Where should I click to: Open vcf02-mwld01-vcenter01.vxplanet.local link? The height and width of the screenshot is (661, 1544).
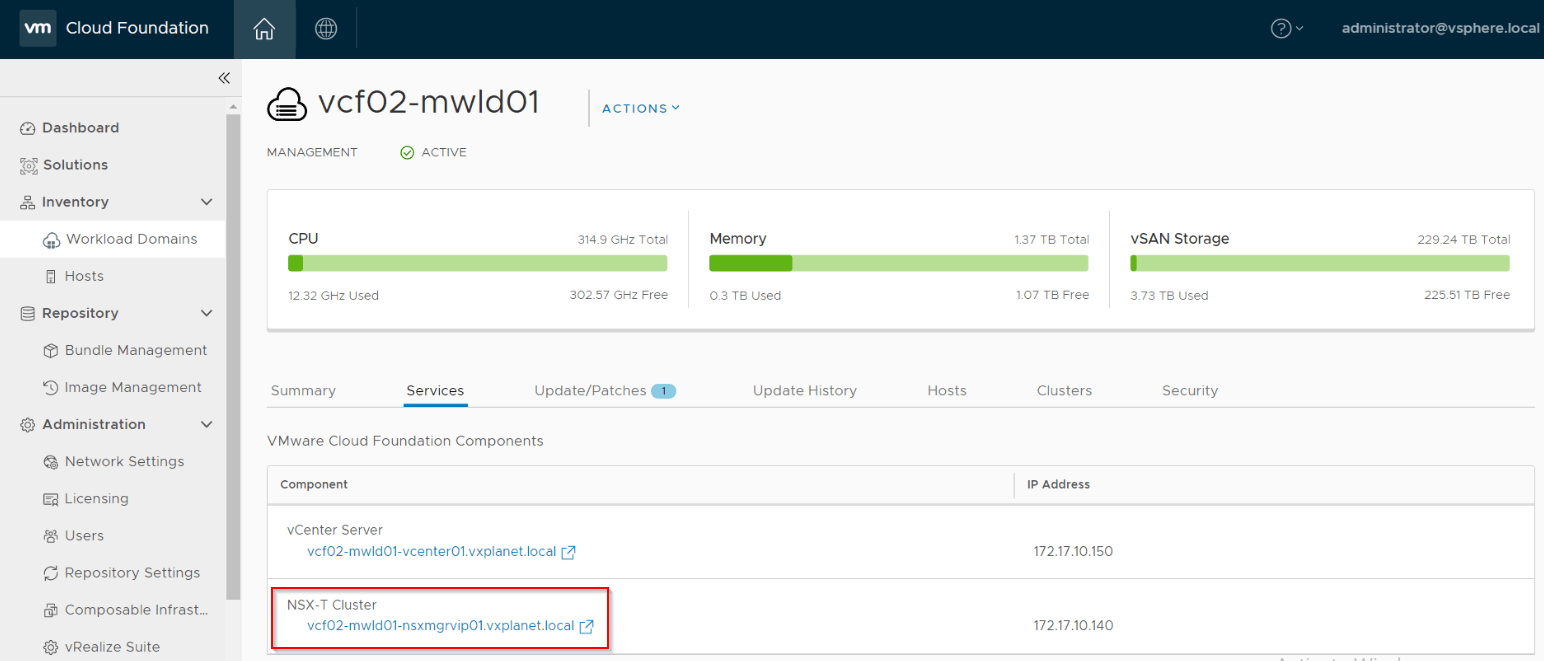(x=431, y=552)
